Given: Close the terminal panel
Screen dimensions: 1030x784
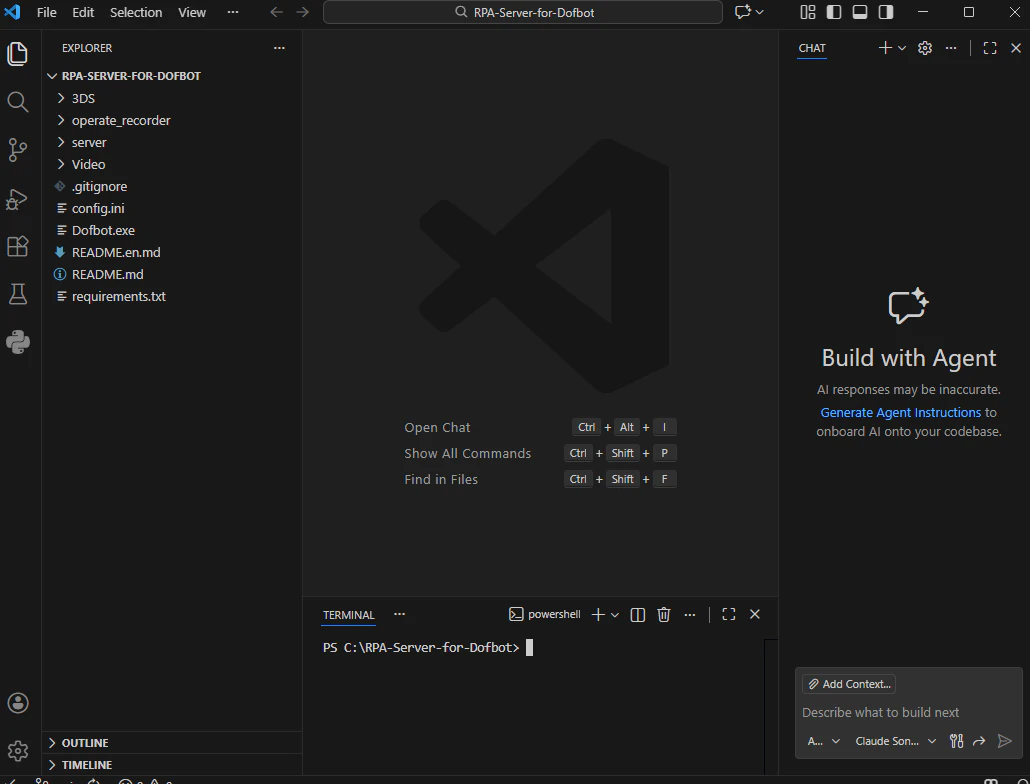Looking at the screenshot, I should click(755, 615).
